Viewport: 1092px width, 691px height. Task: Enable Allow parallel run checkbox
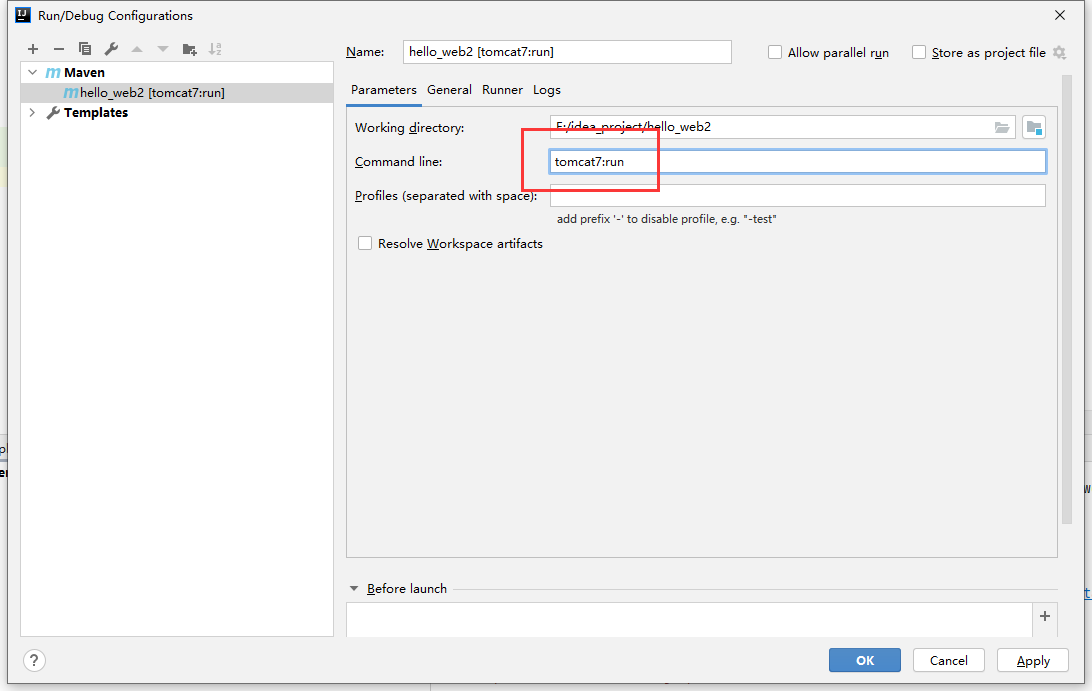tap(774, 52)
